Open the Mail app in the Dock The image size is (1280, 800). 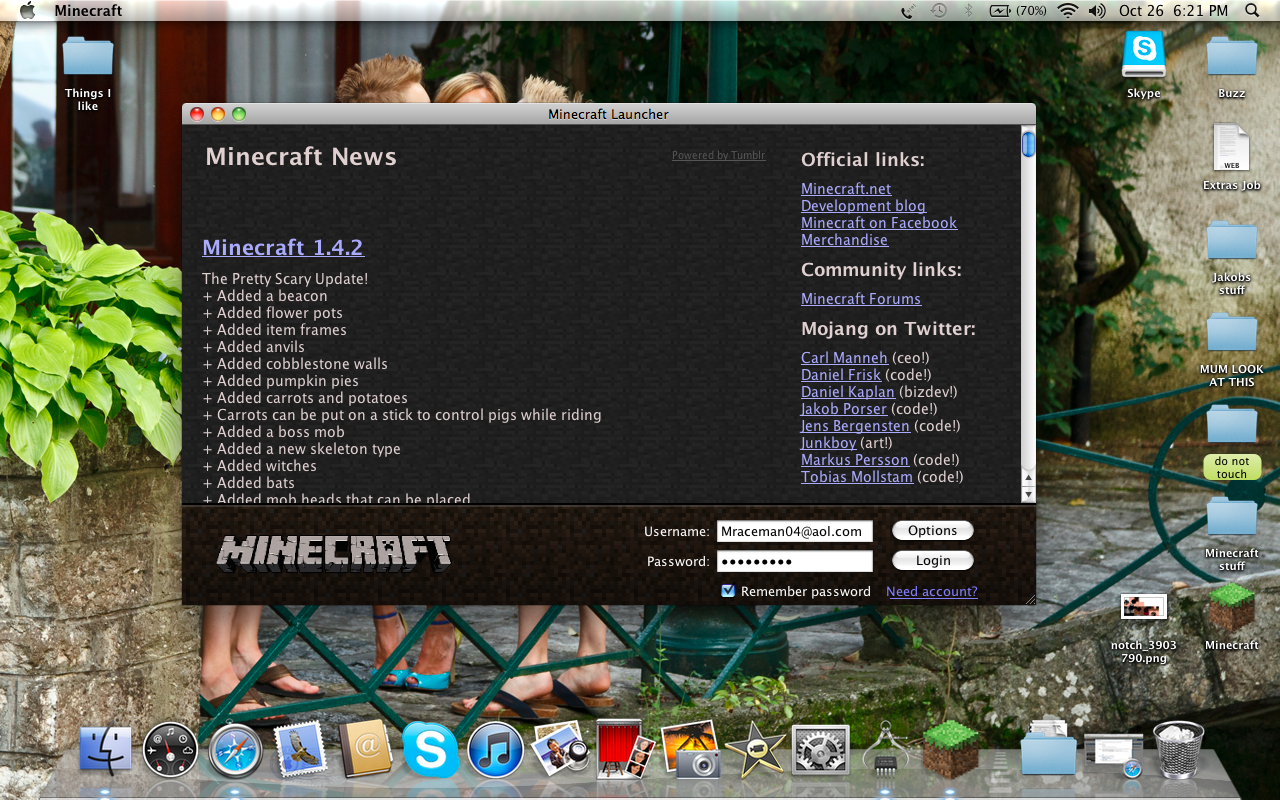pyautogui.click(x=300, y=749)
